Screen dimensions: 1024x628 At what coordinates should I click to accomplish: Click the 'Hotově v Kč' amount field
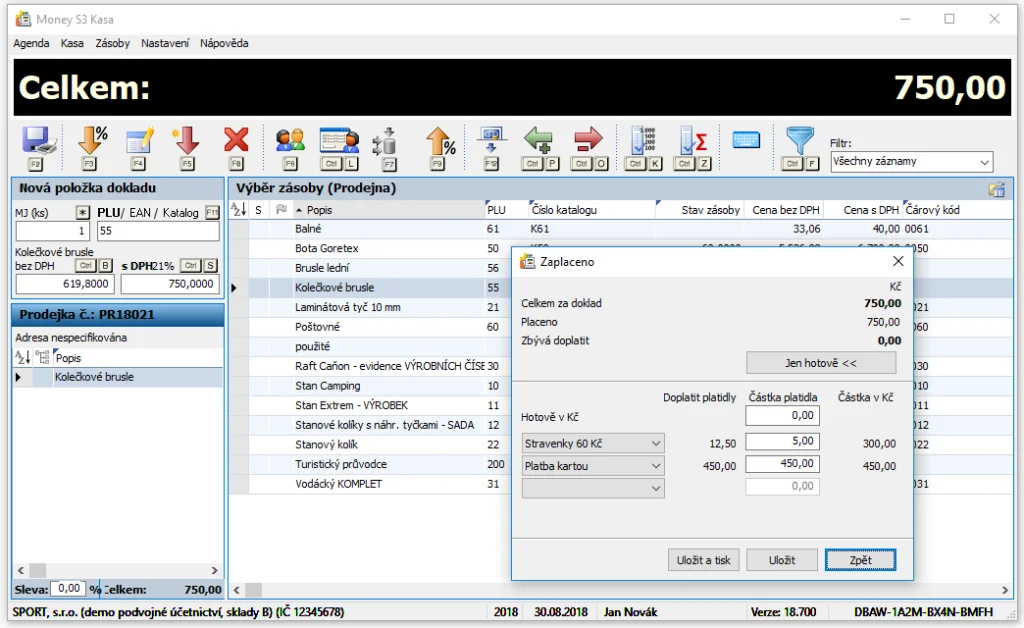(782, 415)
